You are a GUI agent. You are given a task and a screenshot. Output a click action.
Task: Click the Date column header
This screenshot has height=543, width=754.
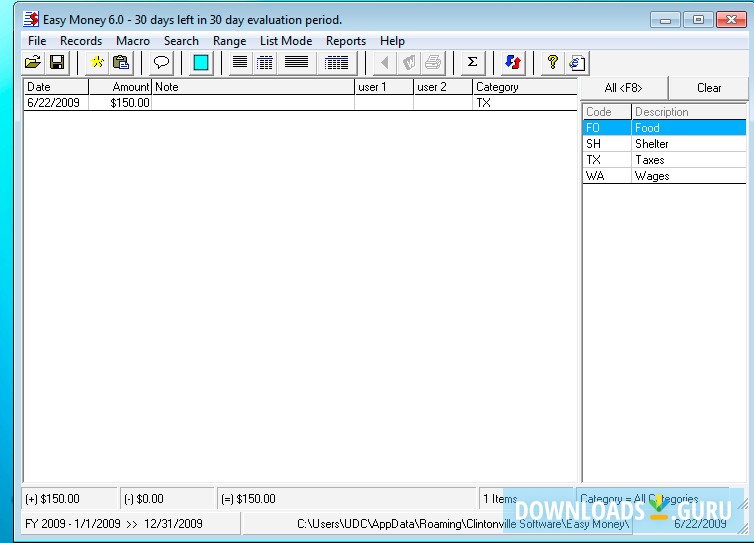(56, 87)
